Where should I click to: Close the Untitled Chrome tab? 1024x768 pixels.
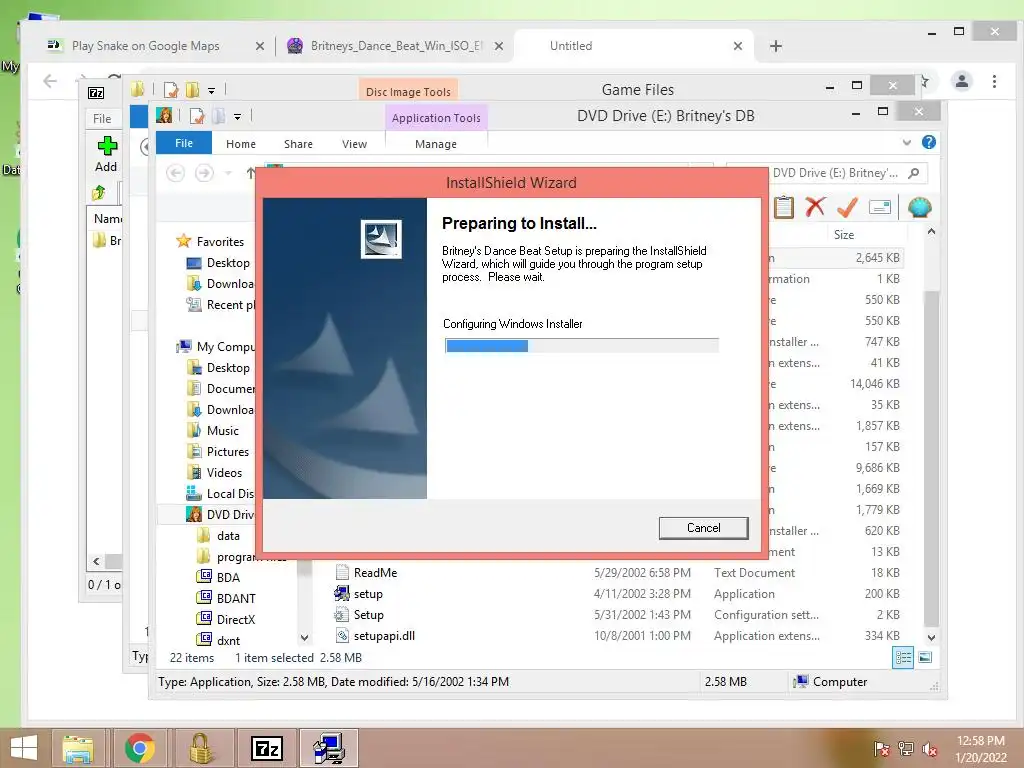tap(737, 46)
